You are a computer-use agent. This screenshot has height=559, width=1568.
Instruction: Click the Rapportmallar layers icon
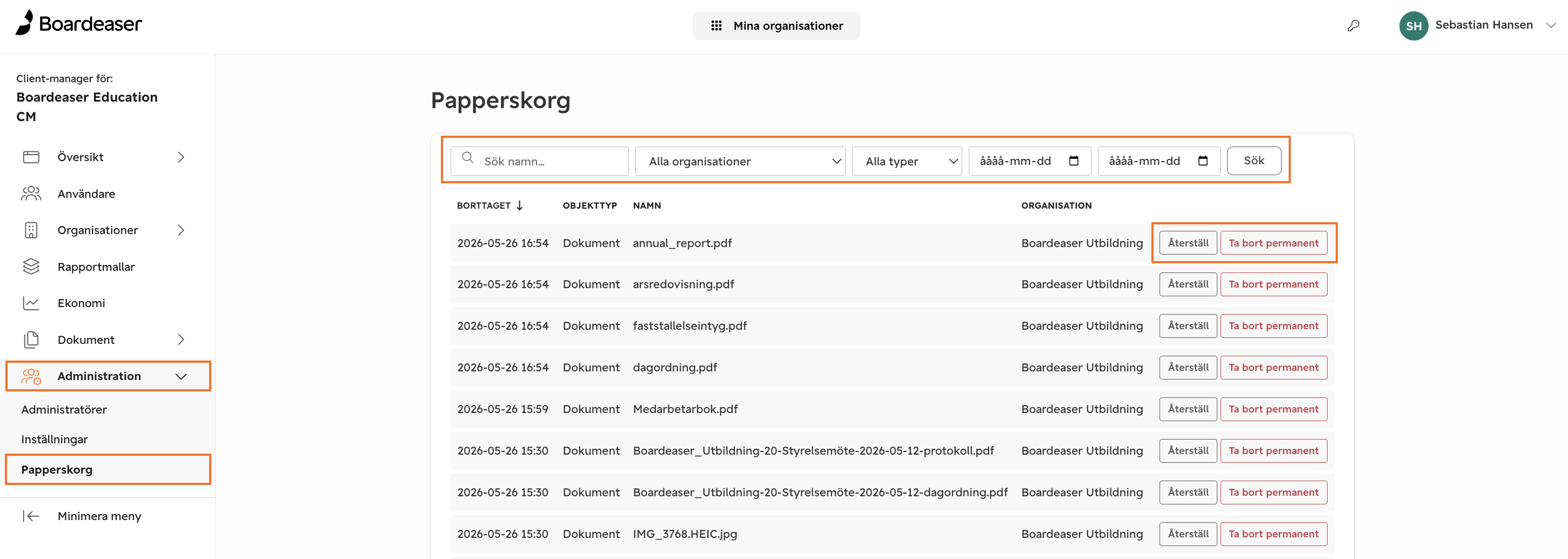pyautogui.click(x=31, y=267)
